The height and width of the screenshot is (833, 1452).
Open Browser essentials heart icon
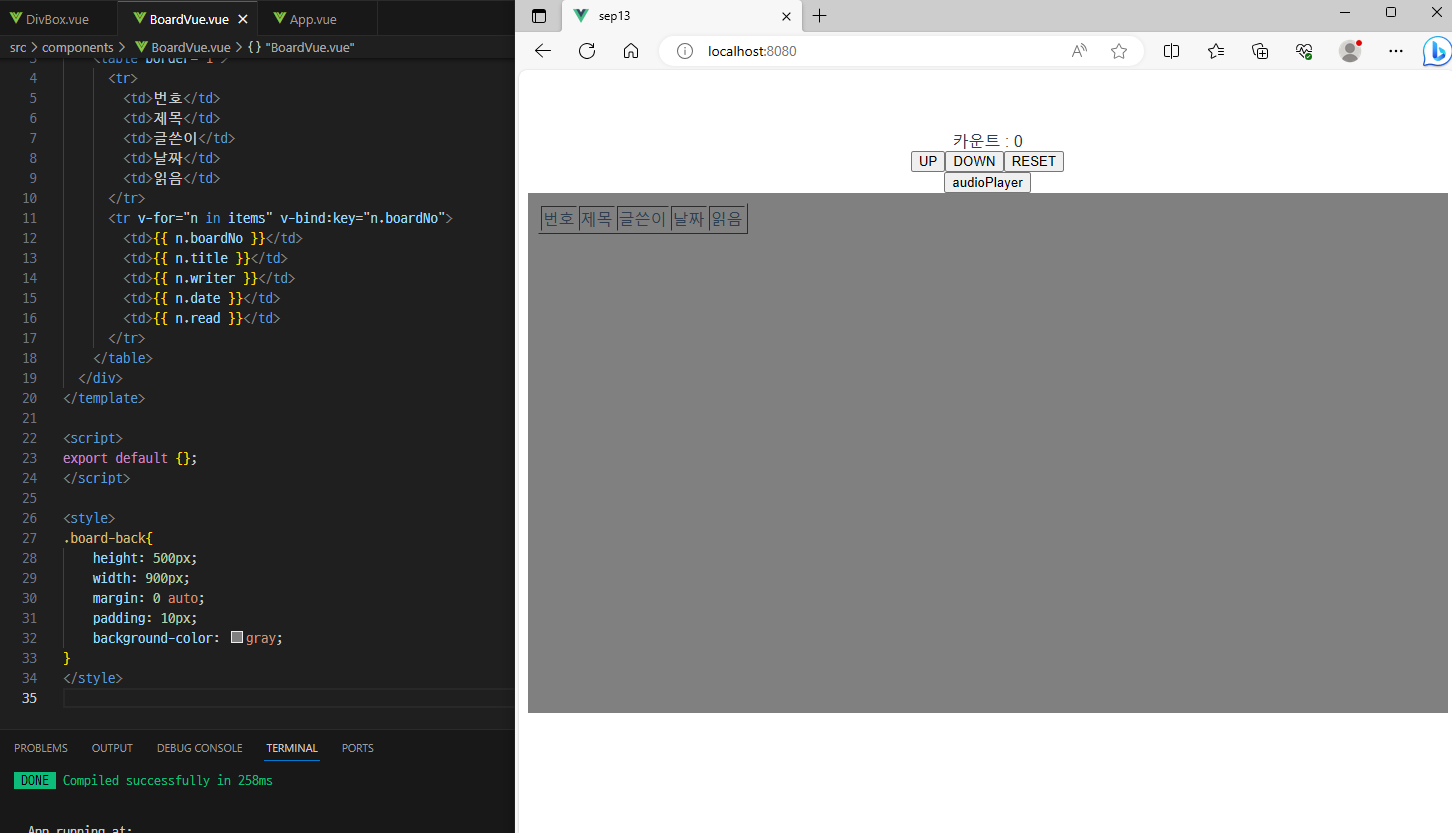tap(1304, 51)
